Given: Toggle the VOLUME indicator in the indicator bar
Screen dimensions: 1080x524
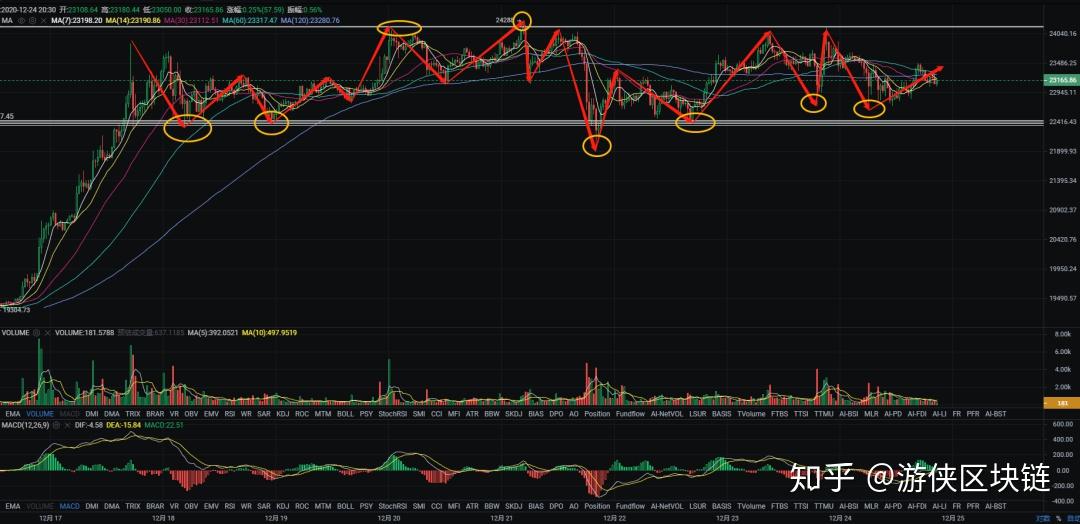Looking at the screenshot, I should tap(39, 413).
